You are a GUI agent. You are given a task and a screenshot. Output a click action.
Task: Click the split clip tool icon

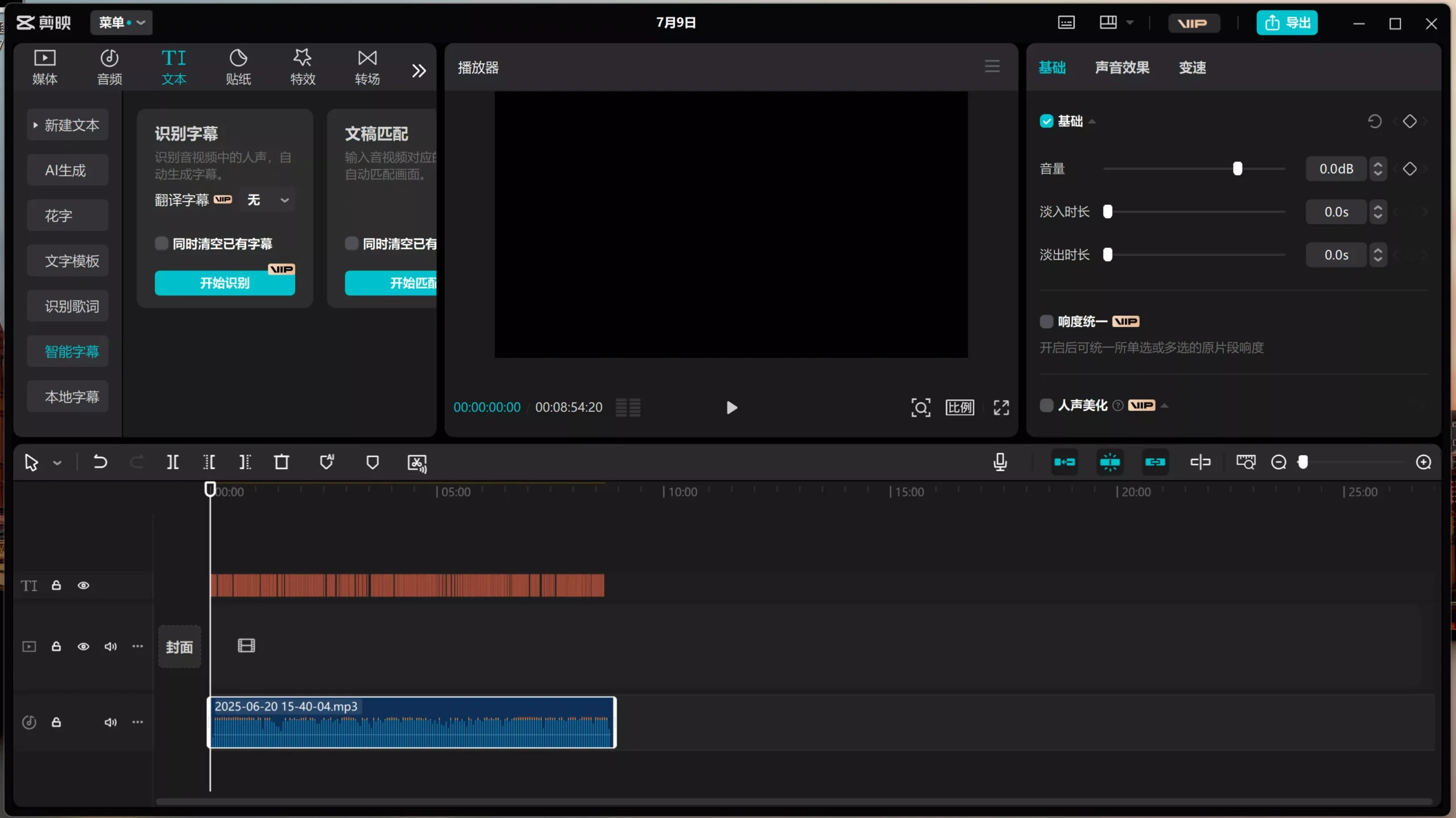[x=173, y=462]
